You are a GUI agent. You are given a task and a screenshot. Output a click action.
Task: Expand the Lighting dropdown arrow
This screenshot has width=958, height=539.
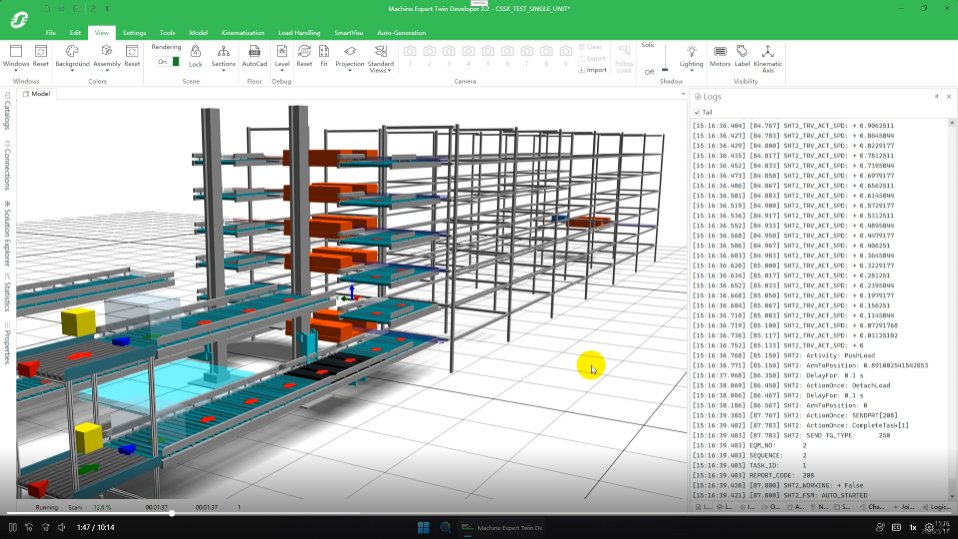(691, 70)
